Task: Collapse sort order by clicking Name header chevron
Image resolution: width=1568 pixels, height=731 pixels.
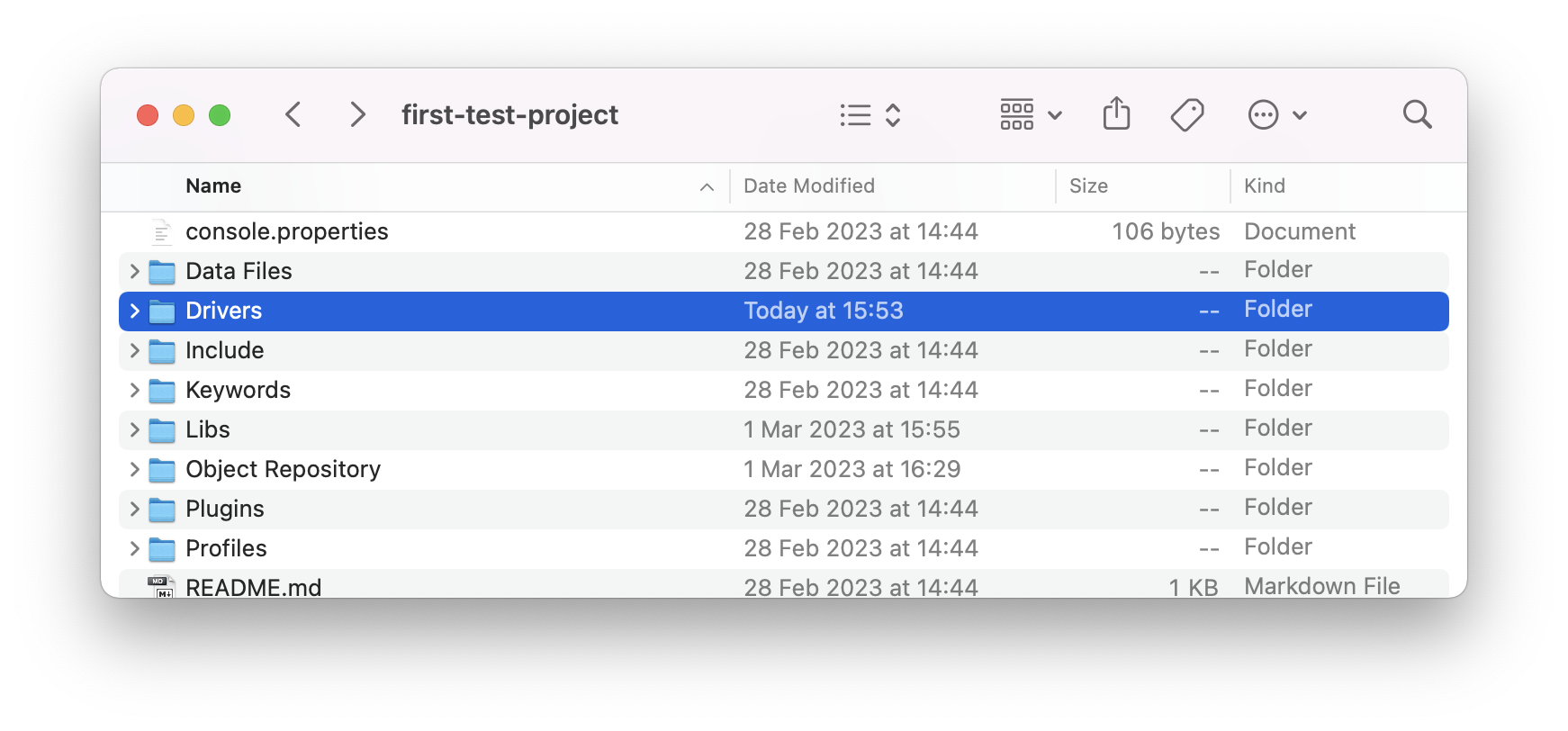Action: tap(706, 186)
